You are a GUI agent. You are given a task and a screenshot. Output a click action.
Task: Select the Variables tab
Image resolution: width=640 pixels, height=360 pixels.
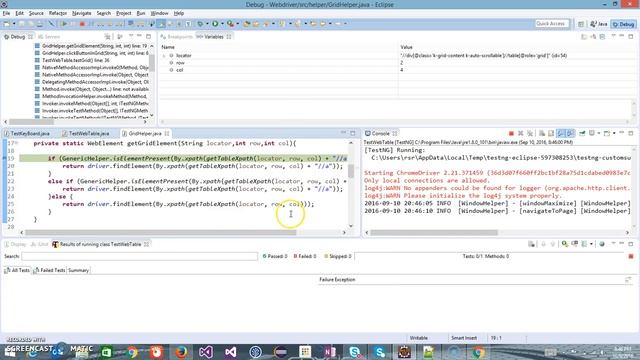coord(213,37)
